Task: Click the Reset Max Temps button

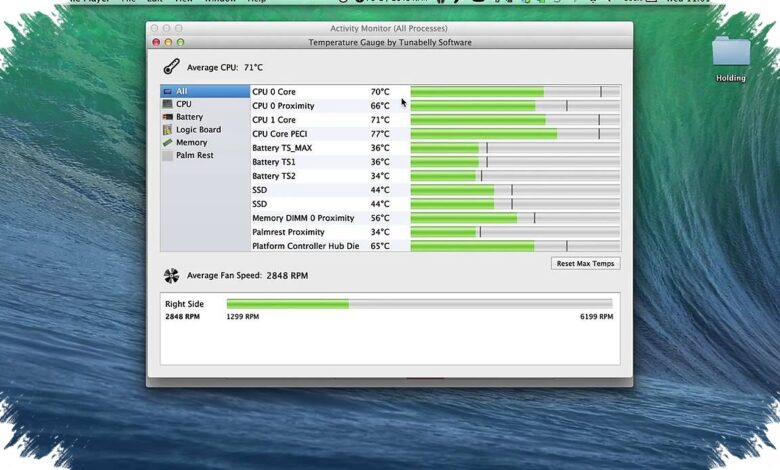Action: click(585, 264)
